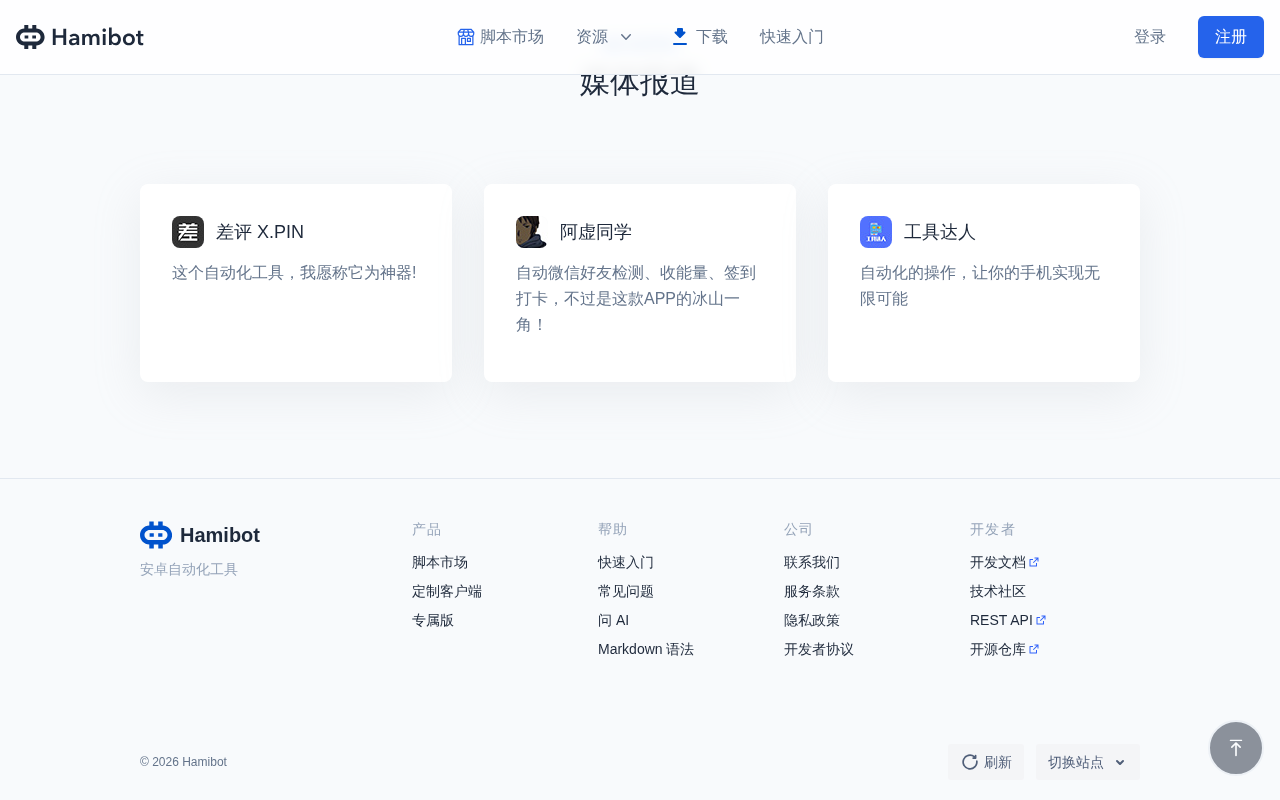Image resolution: width=1280 pixels, height=800 pixels.
Task: Open the 切换站点 site switcher dropdown
Action: pos(1088,762)
